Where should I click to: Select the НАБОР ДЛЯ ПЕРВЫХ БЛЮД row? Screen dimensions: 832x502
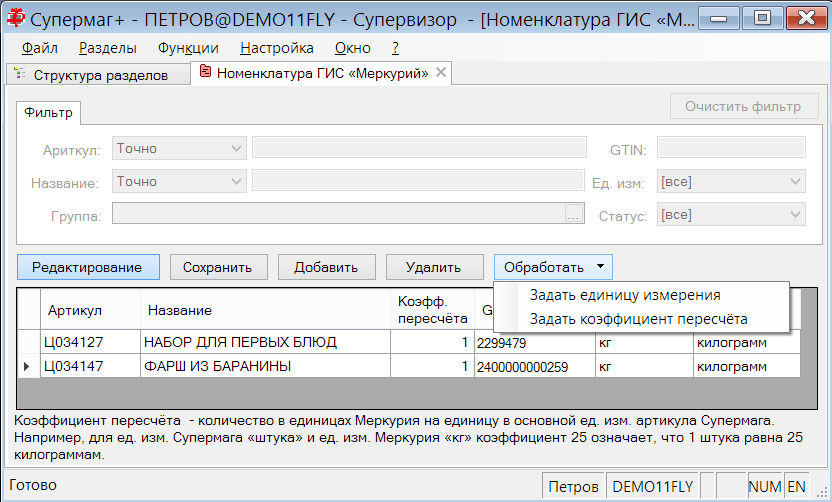[409, 342]
